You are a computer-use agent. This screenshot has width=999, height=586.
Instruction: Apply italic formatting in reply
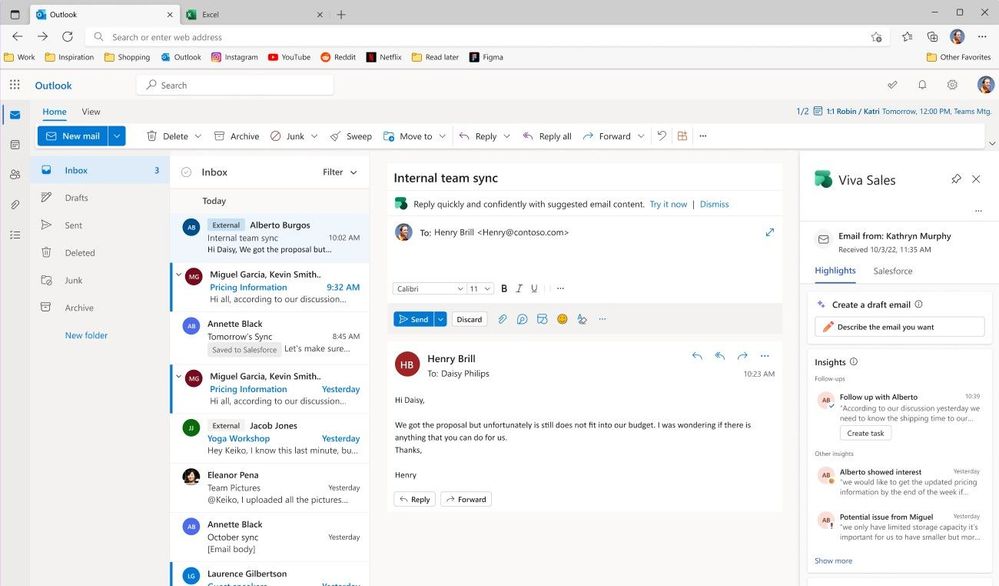coord(519,289)
